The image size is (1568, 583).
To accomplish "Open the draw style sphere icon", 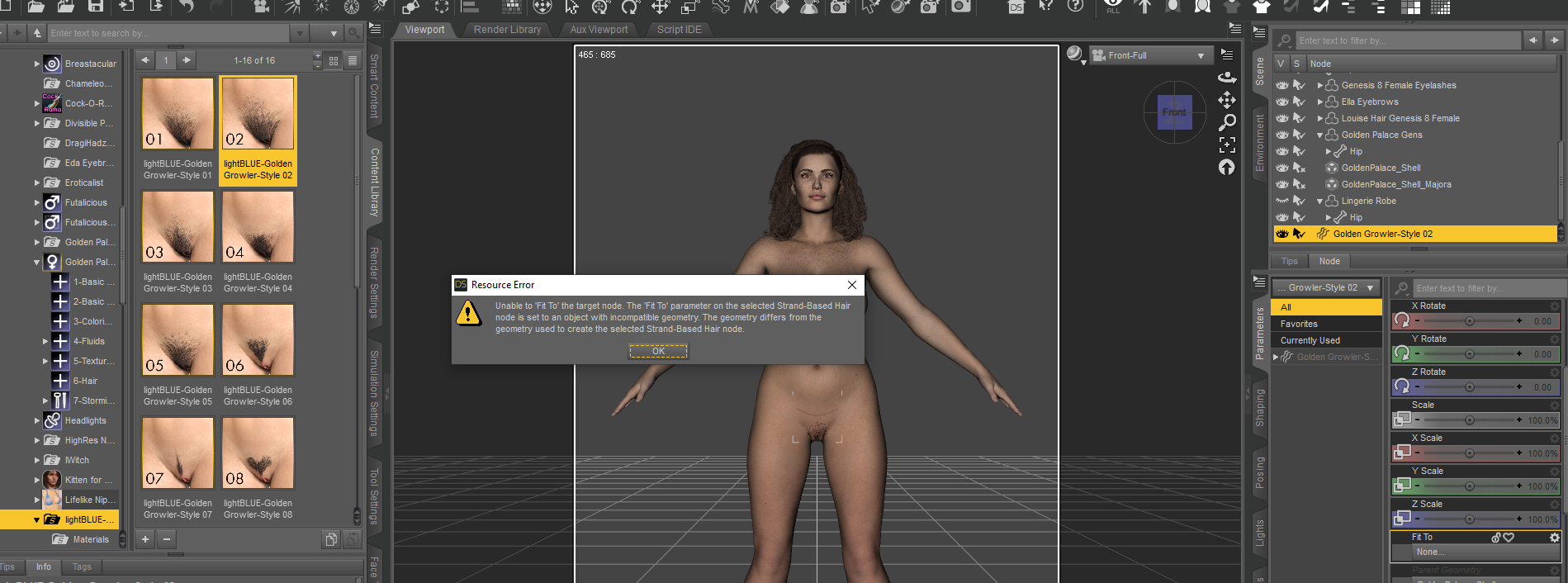I will click(x=1074, y=55).
